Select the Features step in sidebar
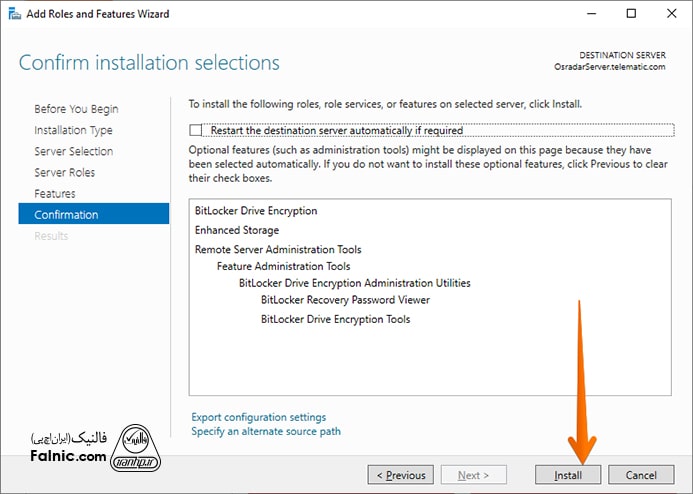Viewport: 694px width, 494px height. pos(55,193)
